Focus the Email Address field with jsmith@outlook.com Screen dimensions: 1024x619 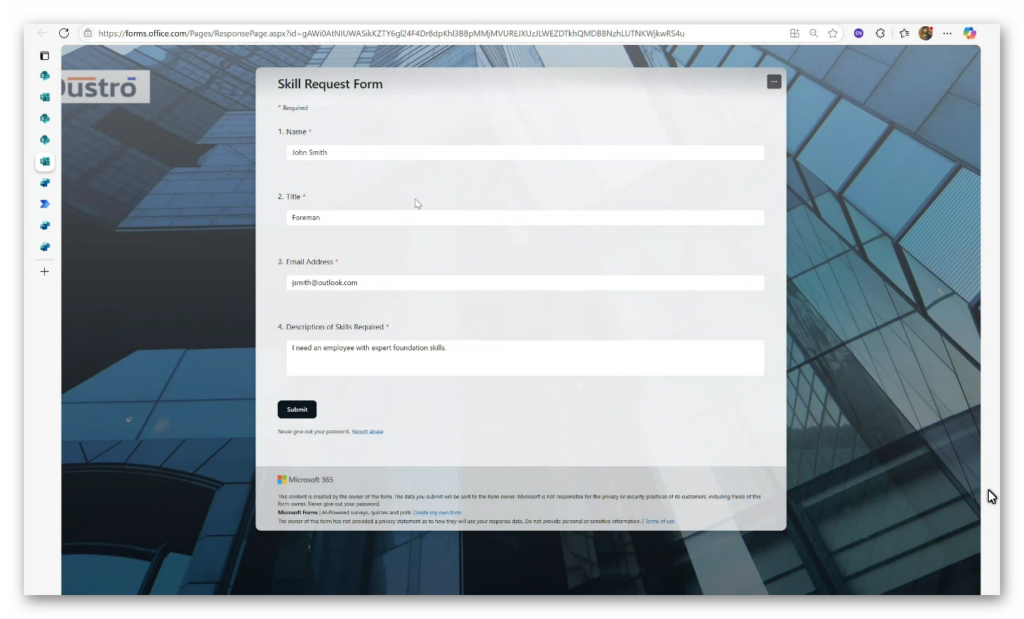point(525,283)
